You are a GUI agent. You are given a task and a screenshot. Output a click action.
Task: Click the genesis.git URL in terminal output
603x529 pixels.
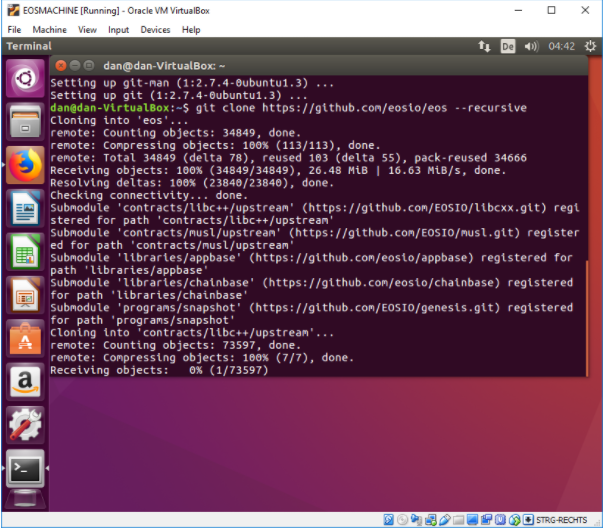(377, 308)
